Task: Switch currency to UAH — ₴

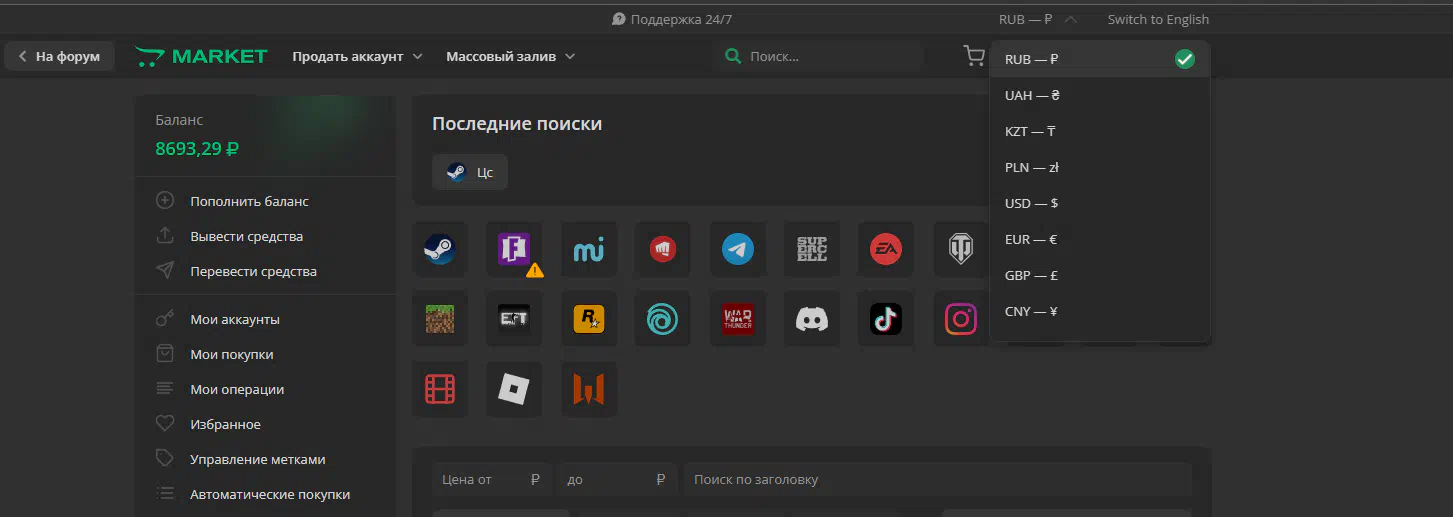Action: pyautogui.click(x=1100, y=95)
